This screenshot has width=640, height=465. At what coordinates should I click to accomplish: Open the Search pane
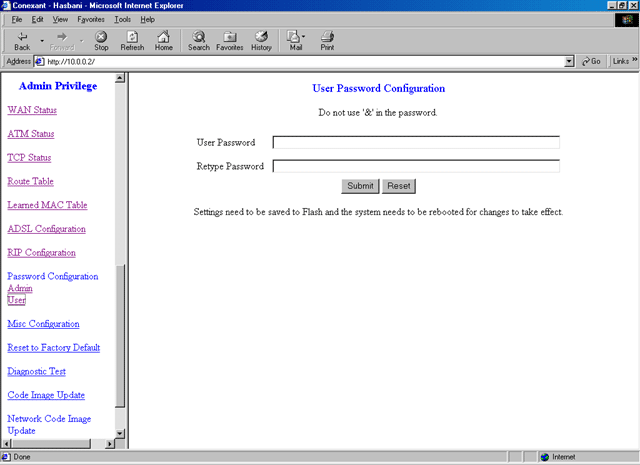[199, 41]
